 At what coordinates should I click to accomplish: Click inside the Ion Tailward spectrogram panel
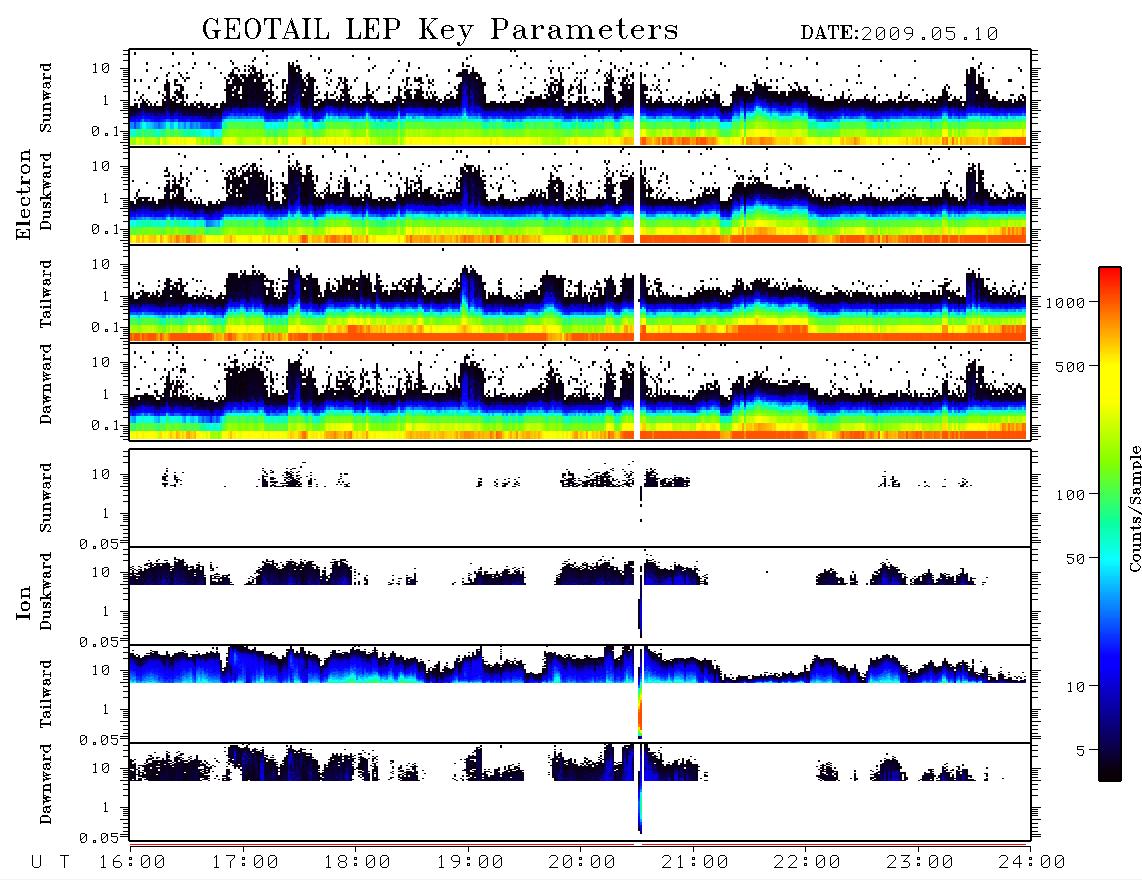click(x=580, y=694)
